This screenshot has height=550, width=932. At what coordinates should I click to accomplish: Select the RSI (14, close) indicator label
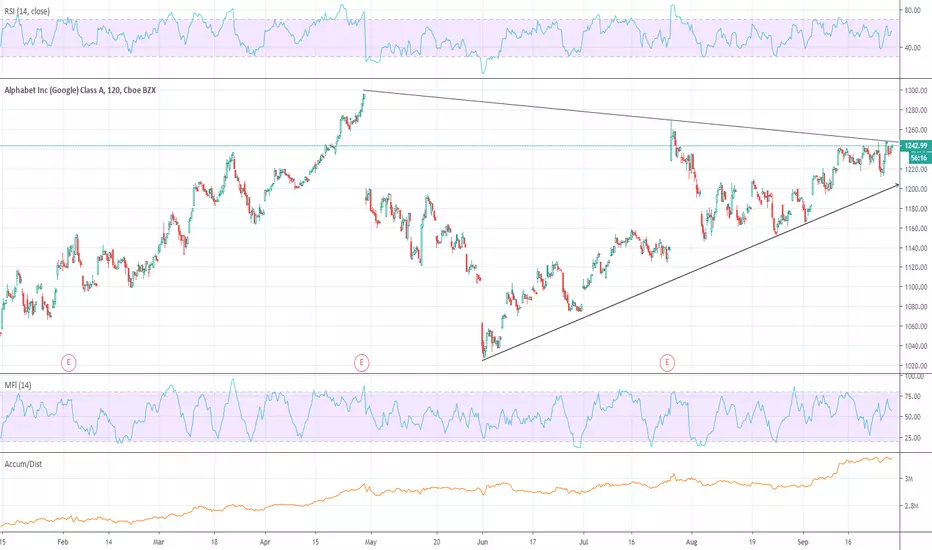click(27, 11)
